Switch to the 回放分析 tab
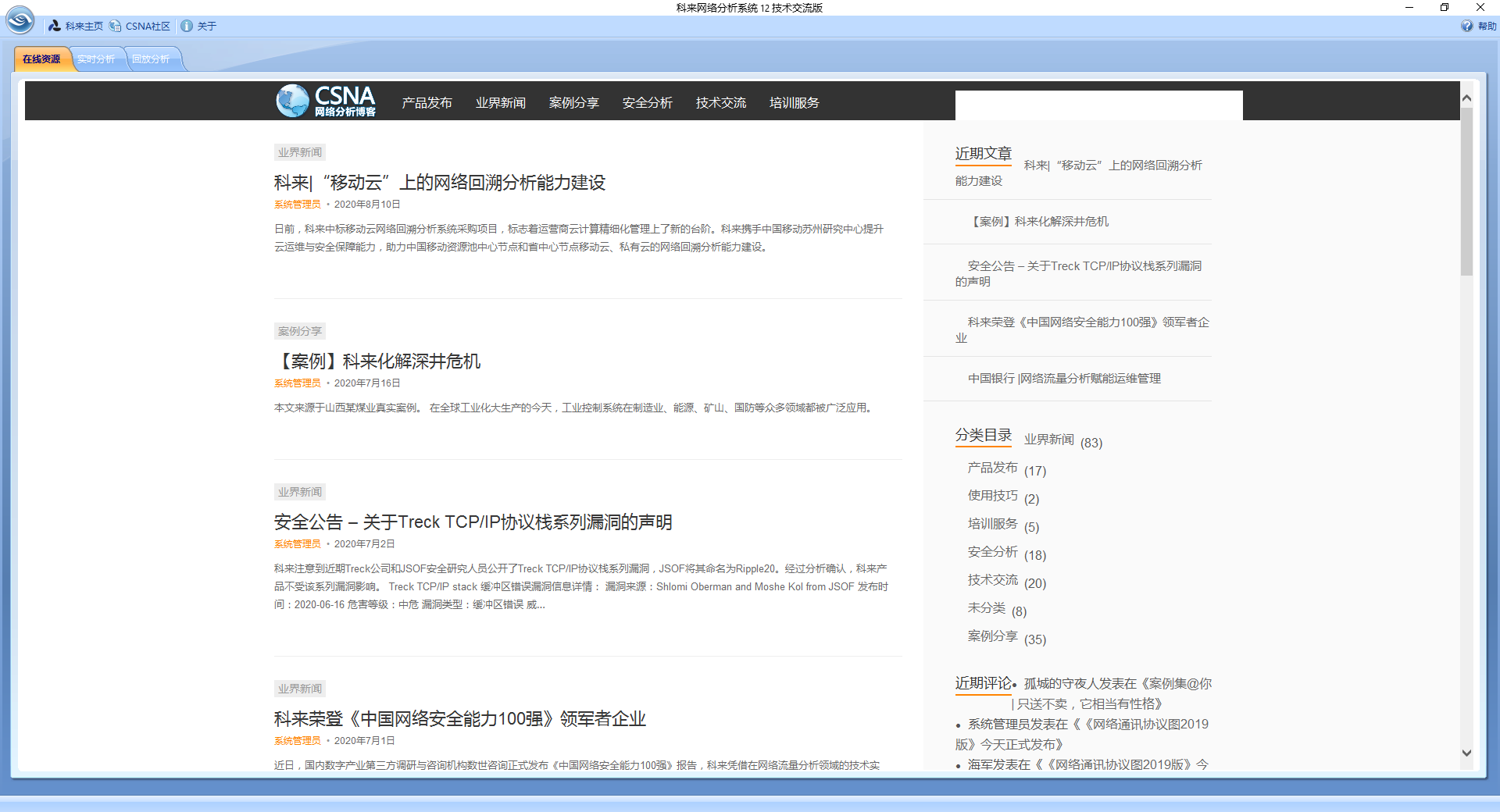This screenshot has height=812, width=1500. coord(151,59)
